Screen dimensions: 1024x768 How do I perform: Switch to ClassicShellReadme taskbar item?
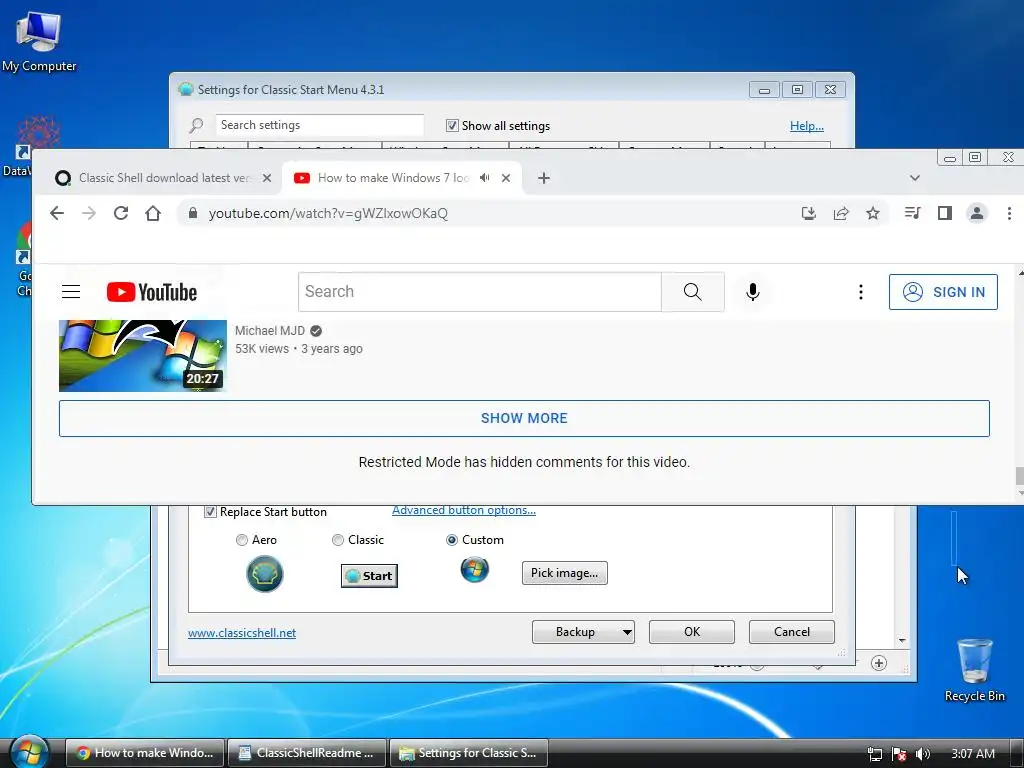(x=307, y=753)
